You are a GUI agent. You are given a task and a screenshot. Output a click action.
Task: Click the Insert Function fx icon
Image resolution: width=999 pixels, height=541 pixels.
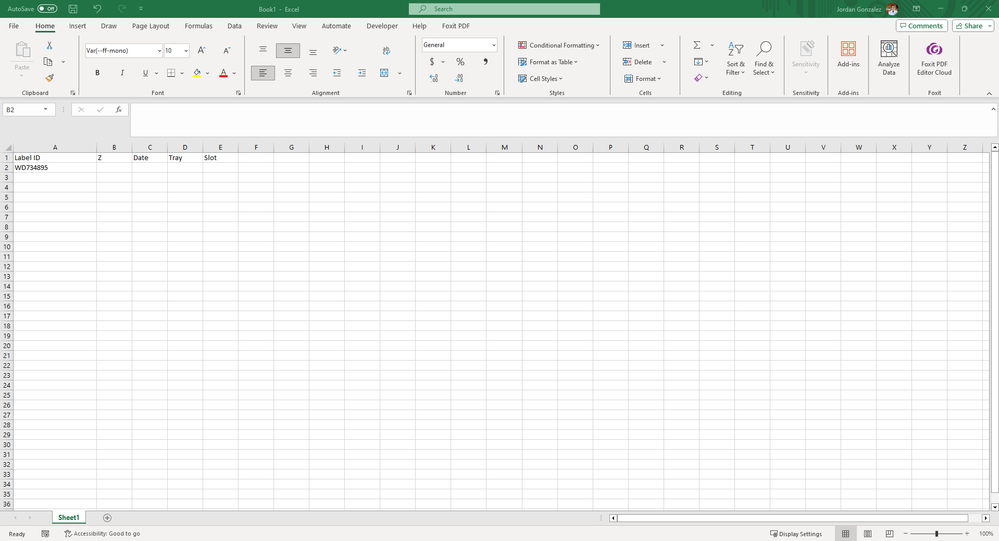[119, 110]
